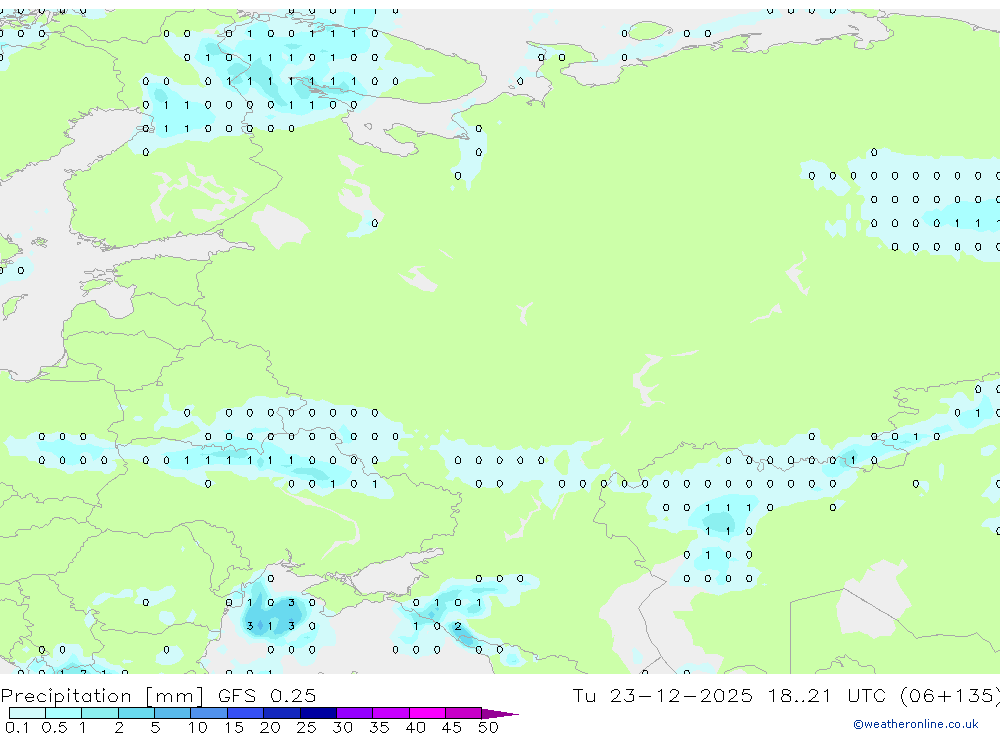Click the legend label '40'
Viewport: 1000px width, 733px height.
(415, 727)
